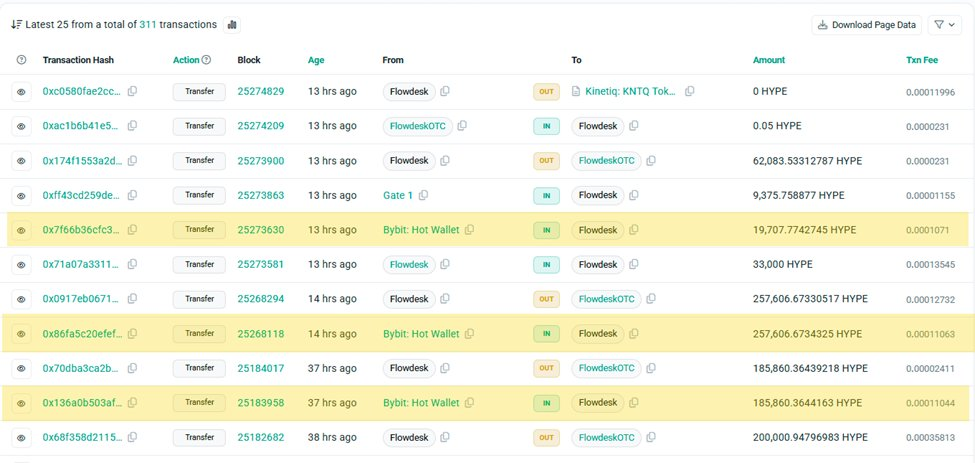
Task: Click the help icon beside Action header
Action: [207, 60]
